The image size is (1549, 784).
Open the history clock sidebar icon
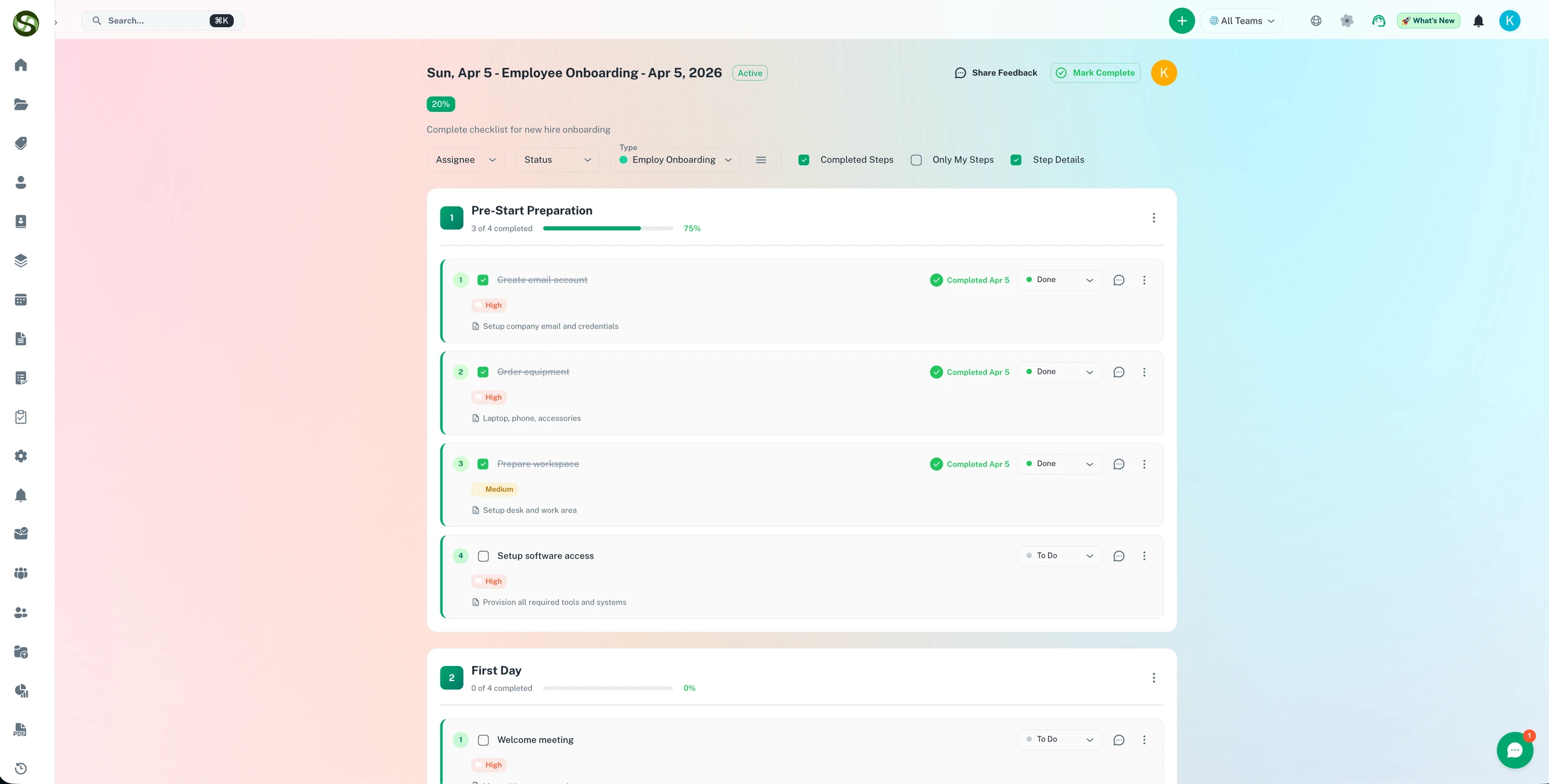click(x=21, y=768)
